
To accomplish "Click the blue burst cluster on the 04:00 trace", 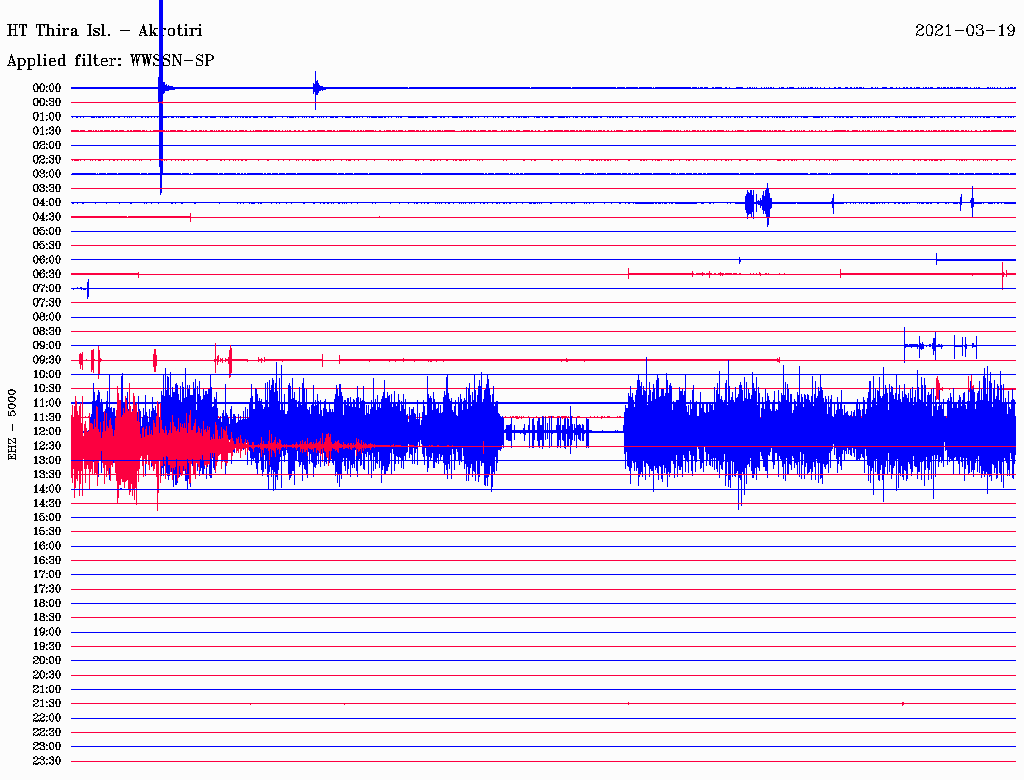I will [x=758, y=203].
